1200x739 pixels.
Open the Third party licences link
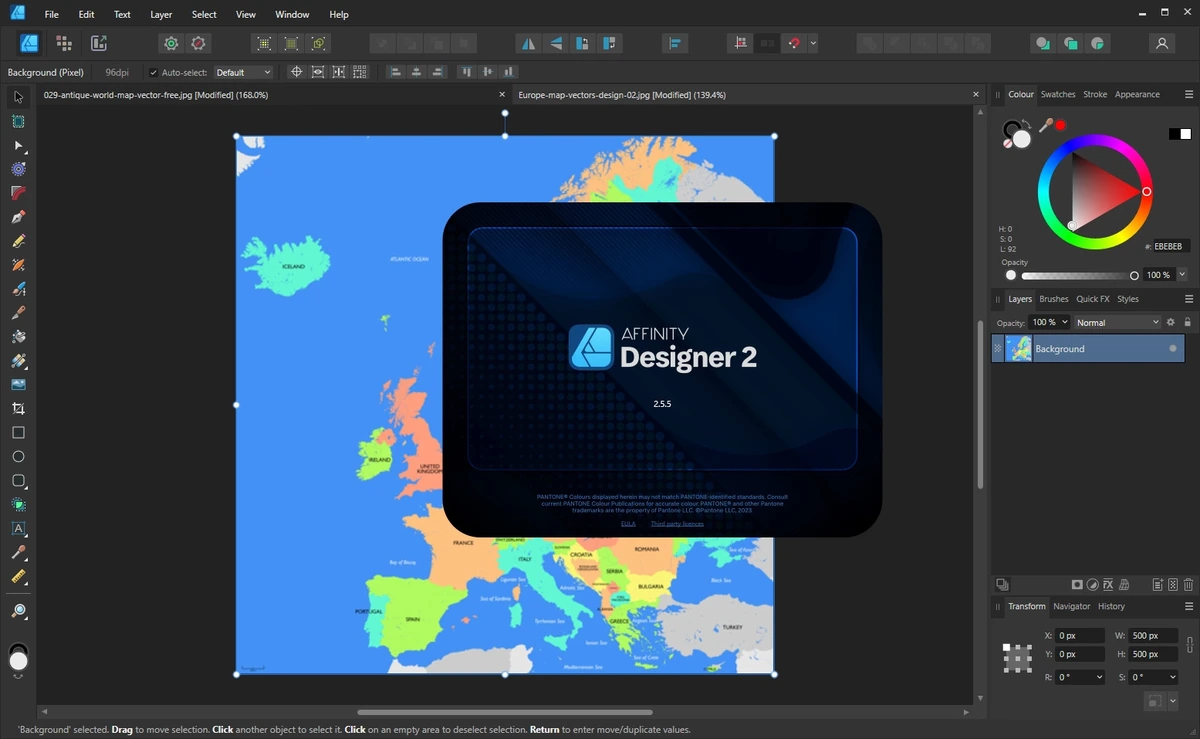click(x=677, y=524)
